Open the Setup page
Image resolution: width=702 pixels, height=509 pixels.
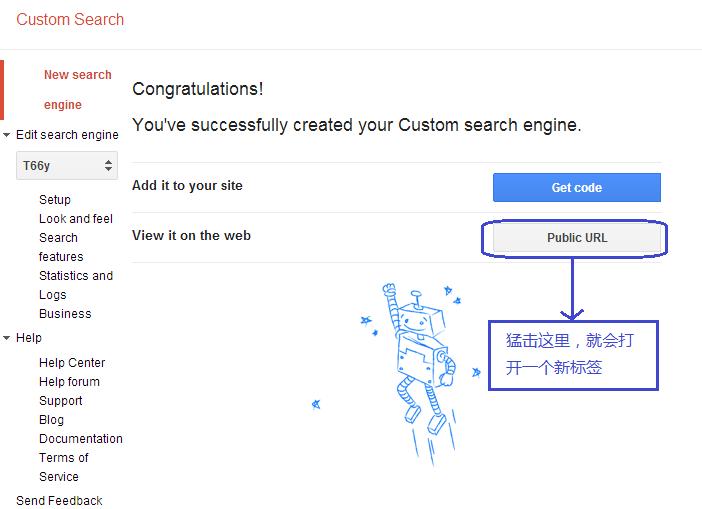[55, 200]
